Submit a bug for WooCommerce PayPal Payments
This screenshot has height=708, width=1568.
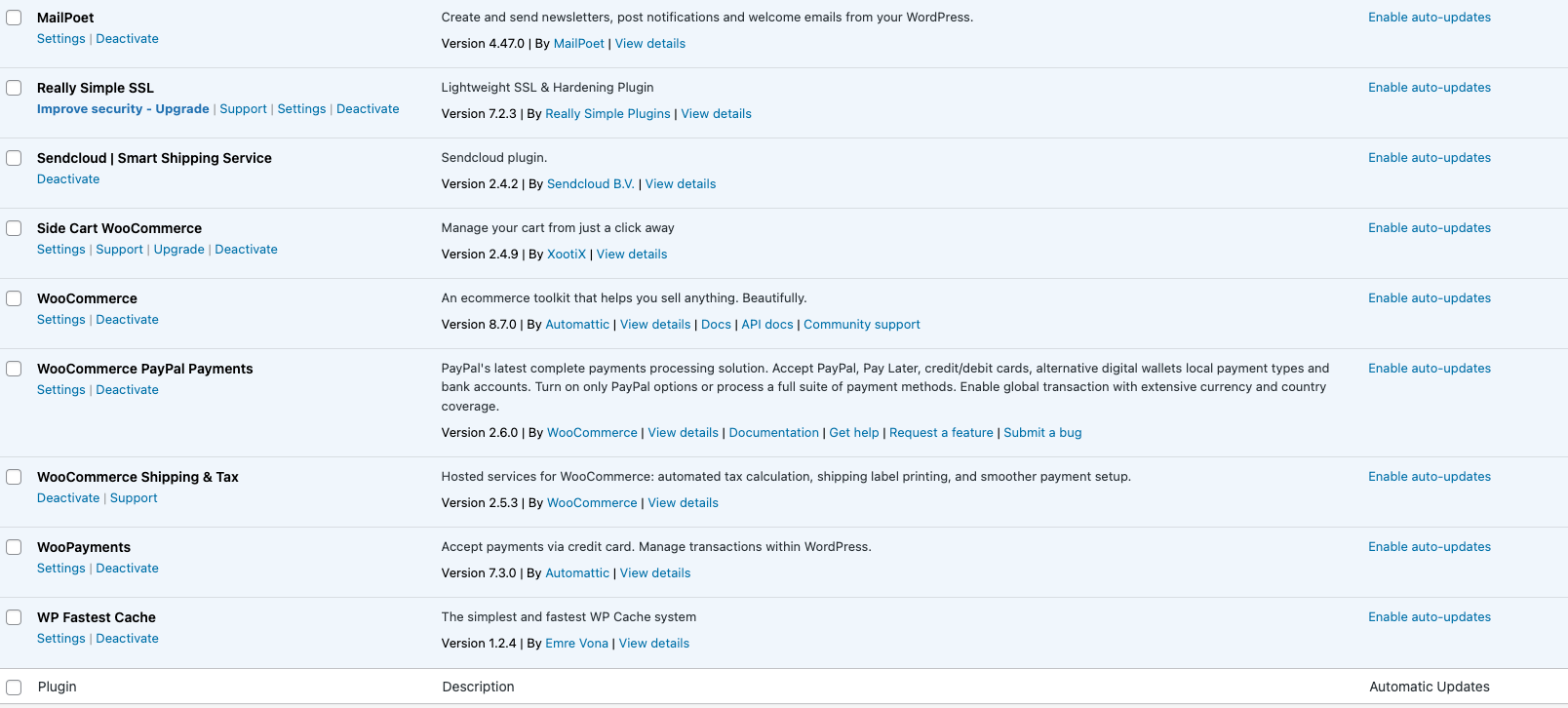(x=1042, y=432)
